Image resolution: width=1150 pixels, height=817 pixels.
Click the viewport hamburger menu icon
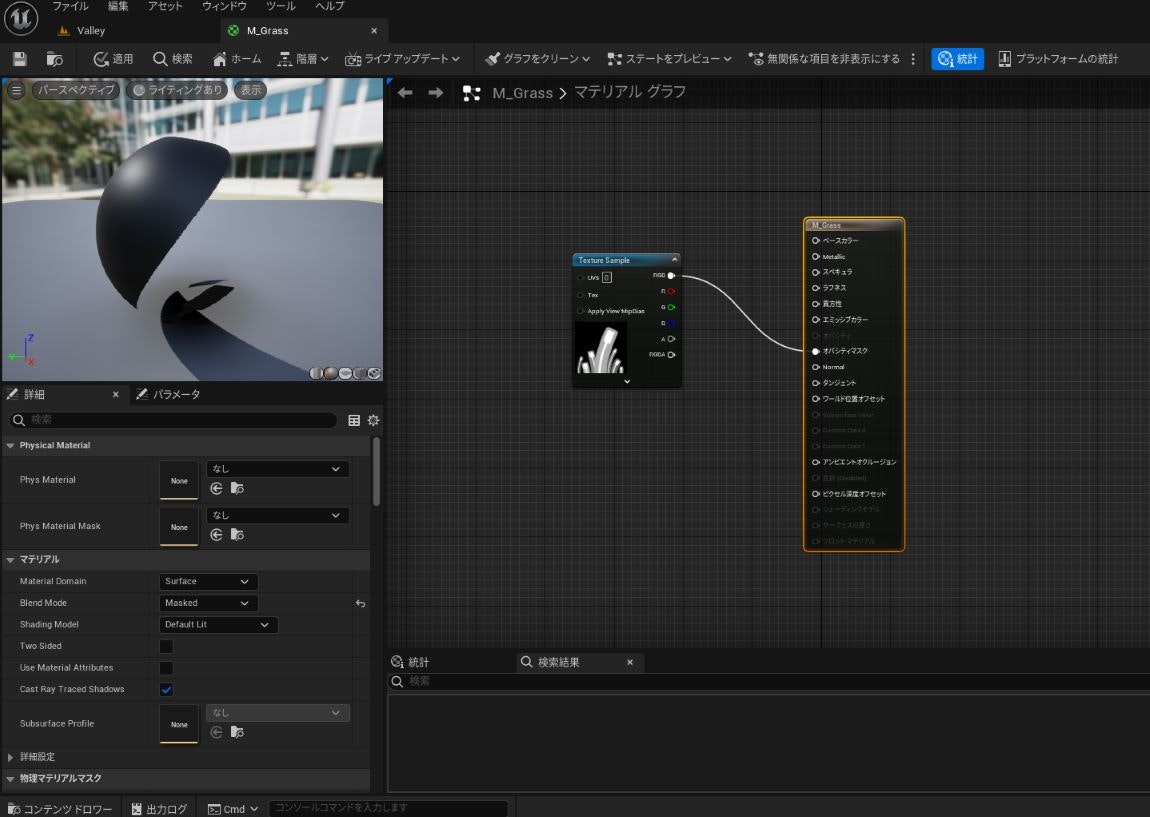(16, 90)
